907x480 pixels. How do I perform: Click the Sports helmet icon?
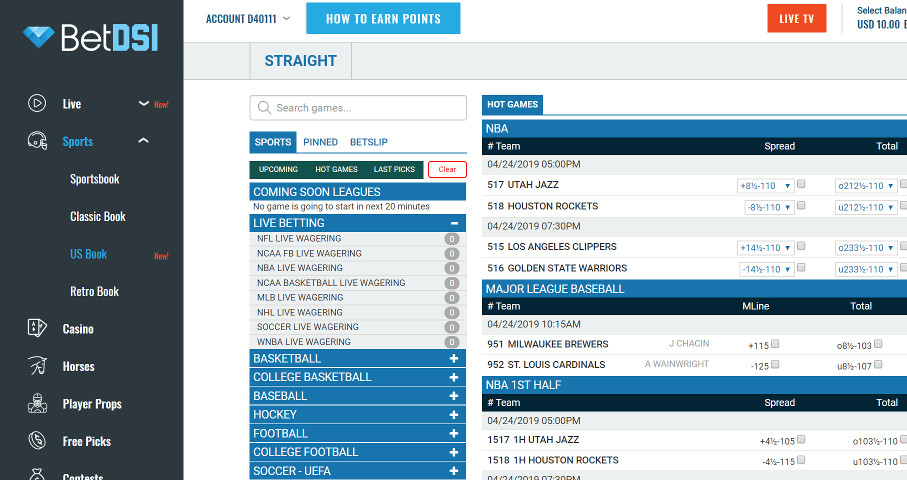[37, 141]
